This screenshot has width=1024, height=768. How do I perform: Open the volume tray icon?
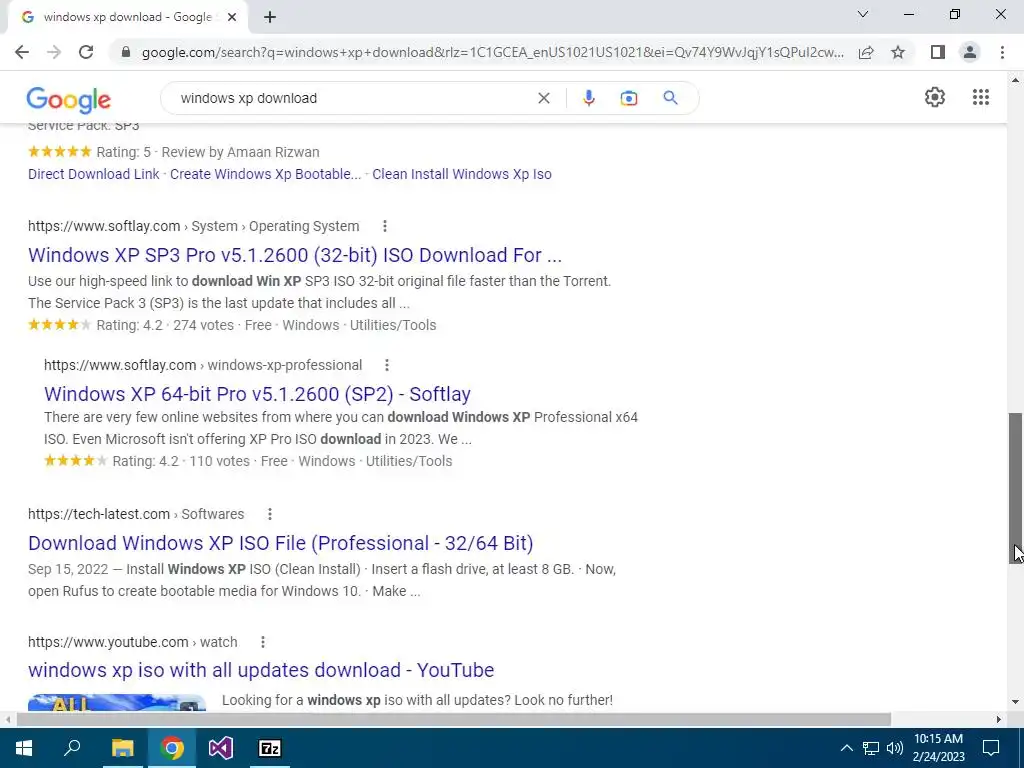pos(895,748)
